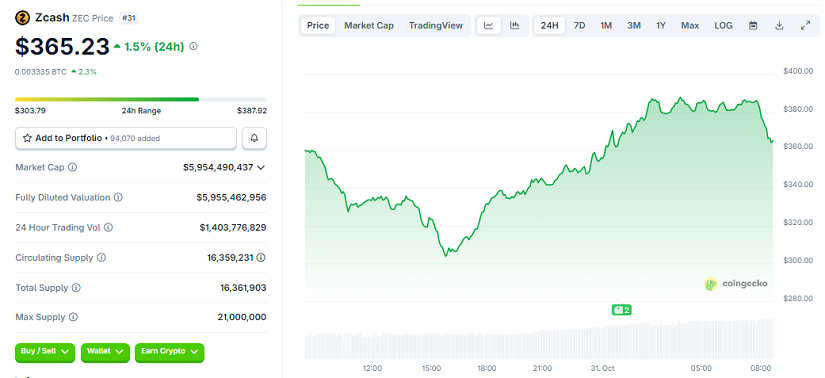Click the 2.3% BTC change text
This screenshot has height=378, width=825.
pyautogui.click(x=87, y=72)
